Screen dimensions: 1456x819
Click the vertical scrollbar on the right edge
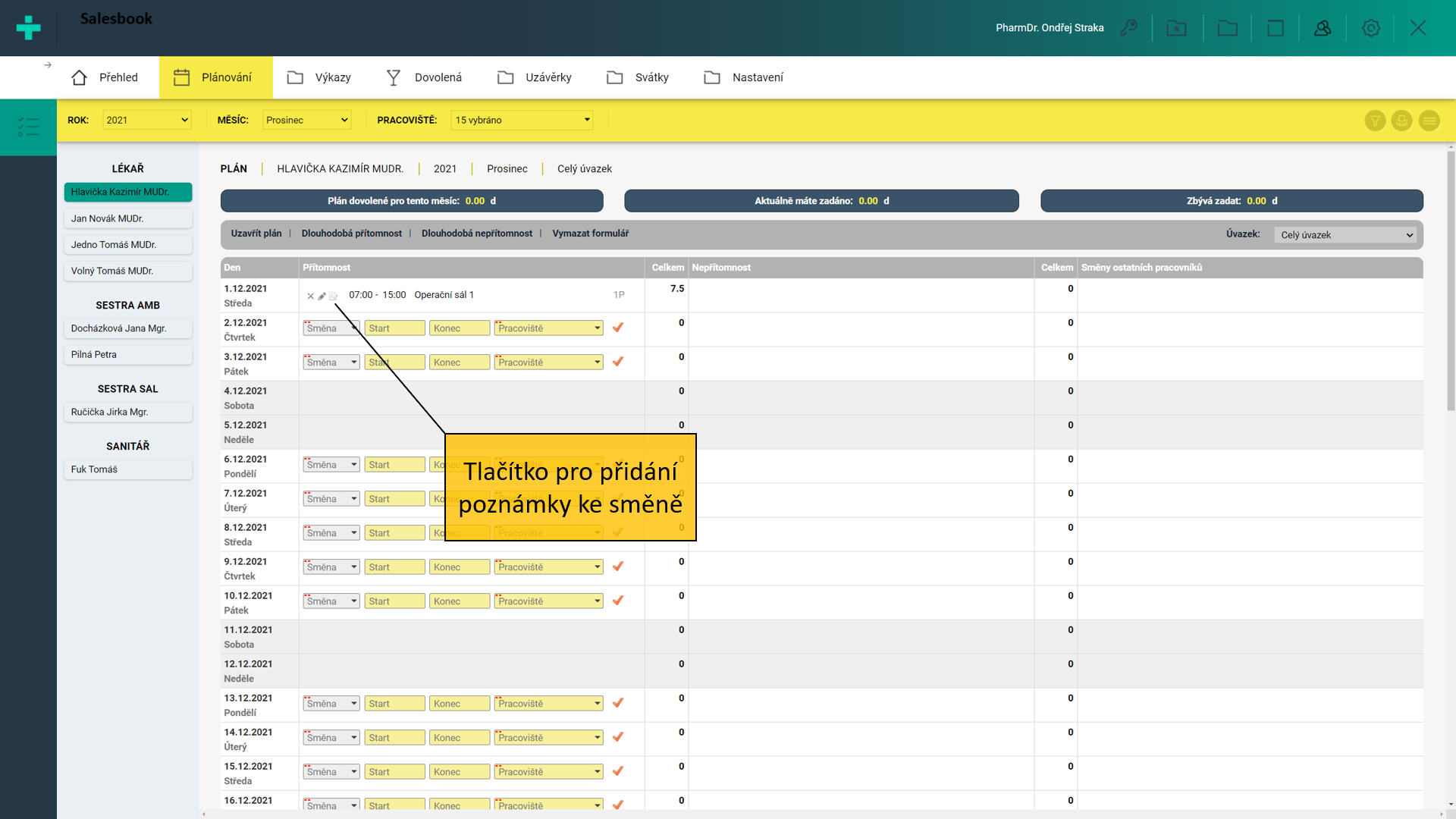tap(1450, 281)
